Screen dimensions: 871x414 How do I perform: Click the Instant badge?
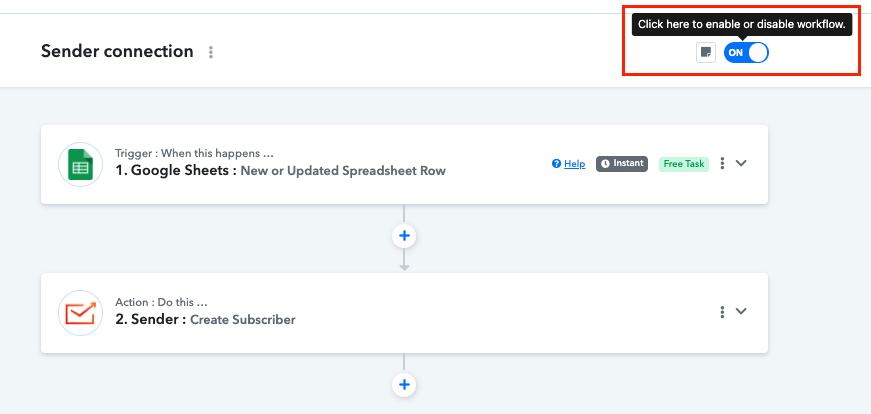click(622, 164)
